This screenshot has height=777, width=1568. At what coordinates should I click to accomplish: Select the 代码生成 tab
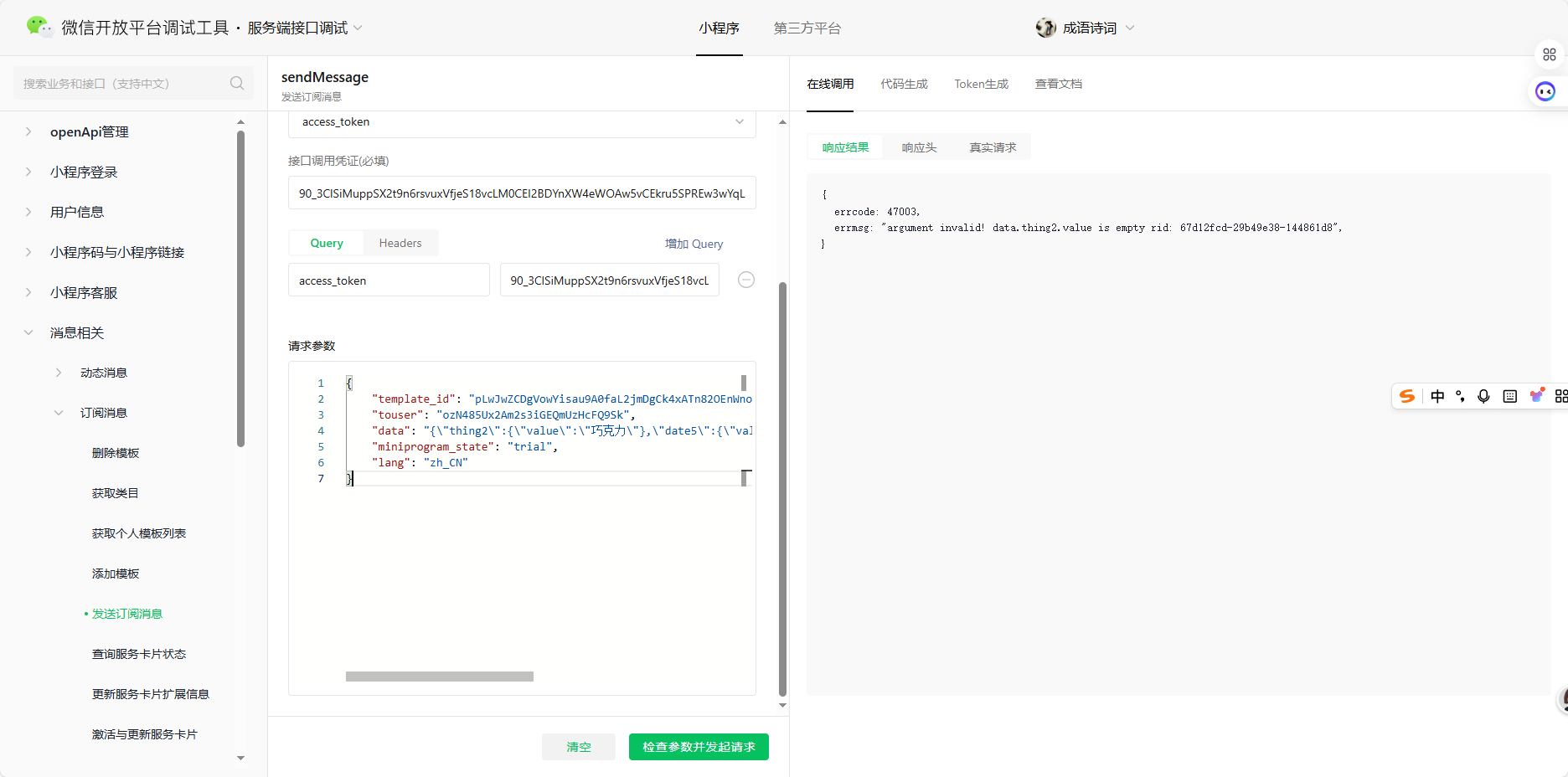pyautogui.click(x=904, y=84)
